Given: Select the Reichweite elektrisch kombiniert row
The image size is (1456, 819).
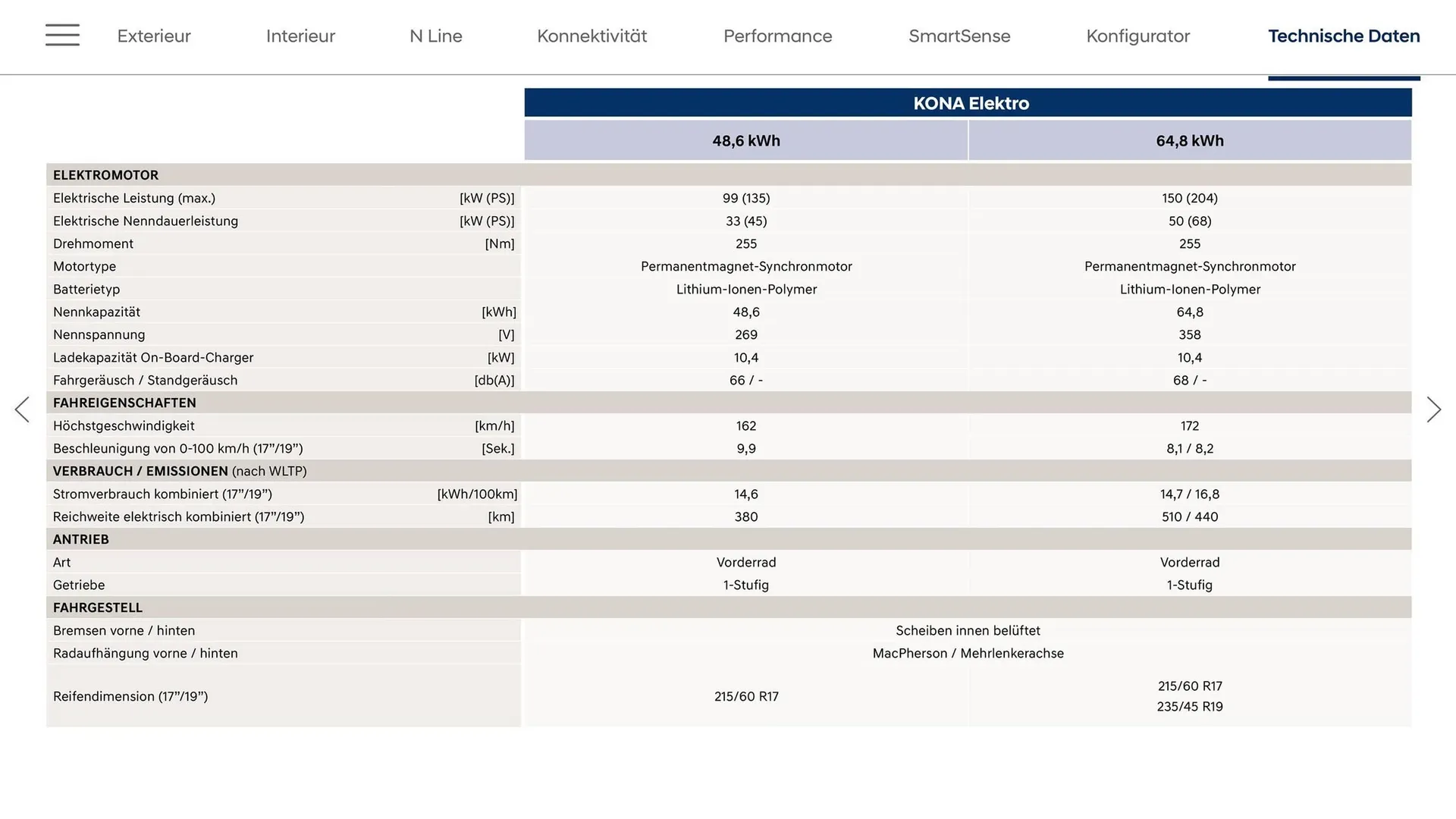Looking at the screenshot, I should (x=179, y=516).
